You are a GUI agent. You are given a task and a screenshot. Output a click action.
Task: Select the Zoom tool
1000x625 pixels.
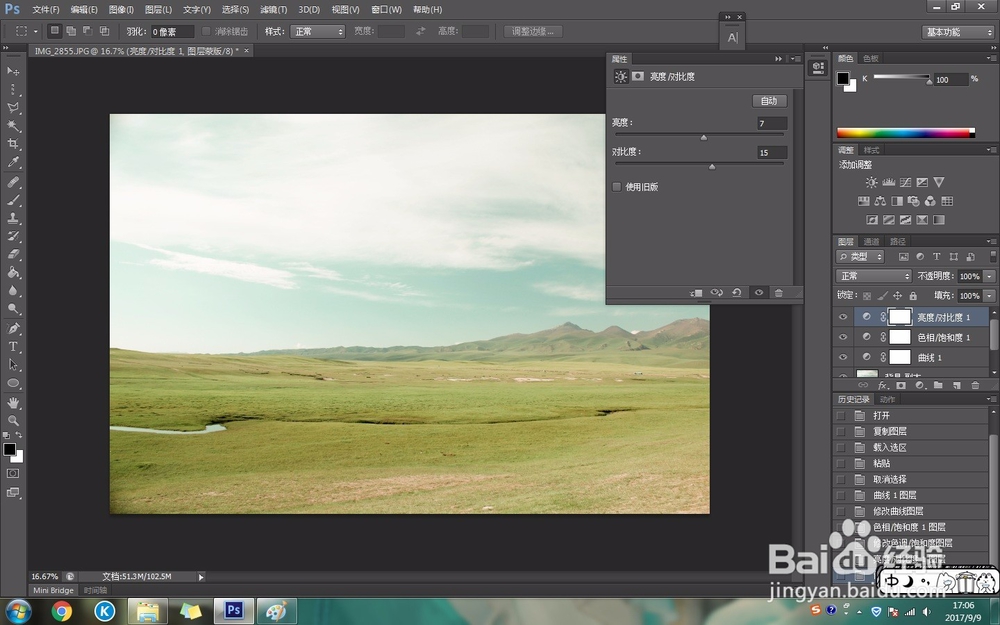click(13, 421)
